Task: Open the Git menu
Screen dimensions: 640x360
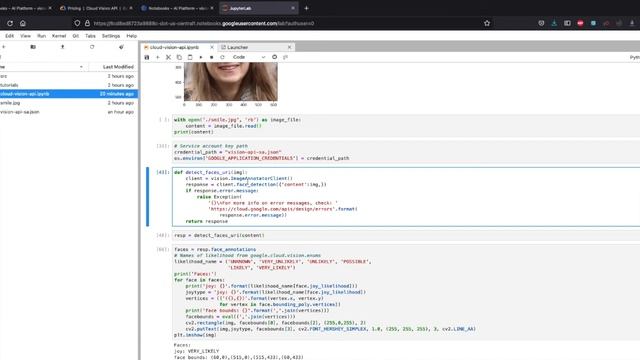Action: pyautogui.click(x=76, y=36)
